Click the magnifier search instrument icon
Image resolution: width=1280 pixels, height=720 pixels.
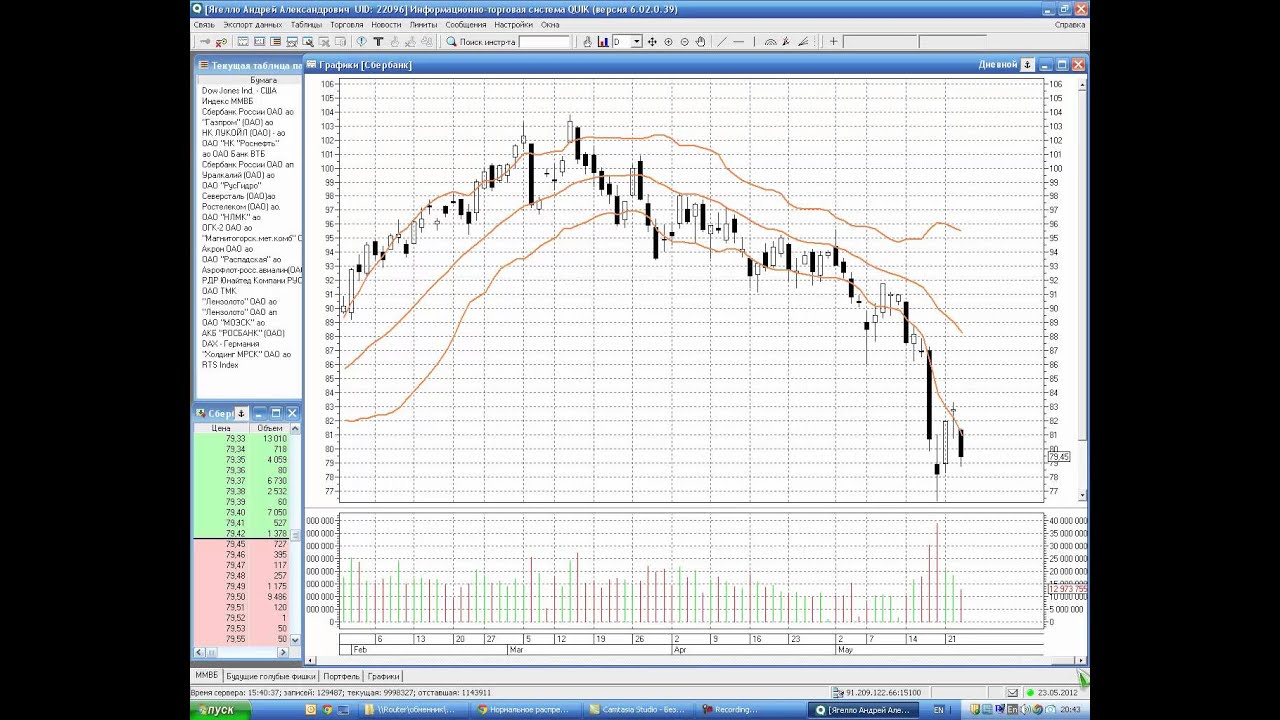[x=451, y=42]
